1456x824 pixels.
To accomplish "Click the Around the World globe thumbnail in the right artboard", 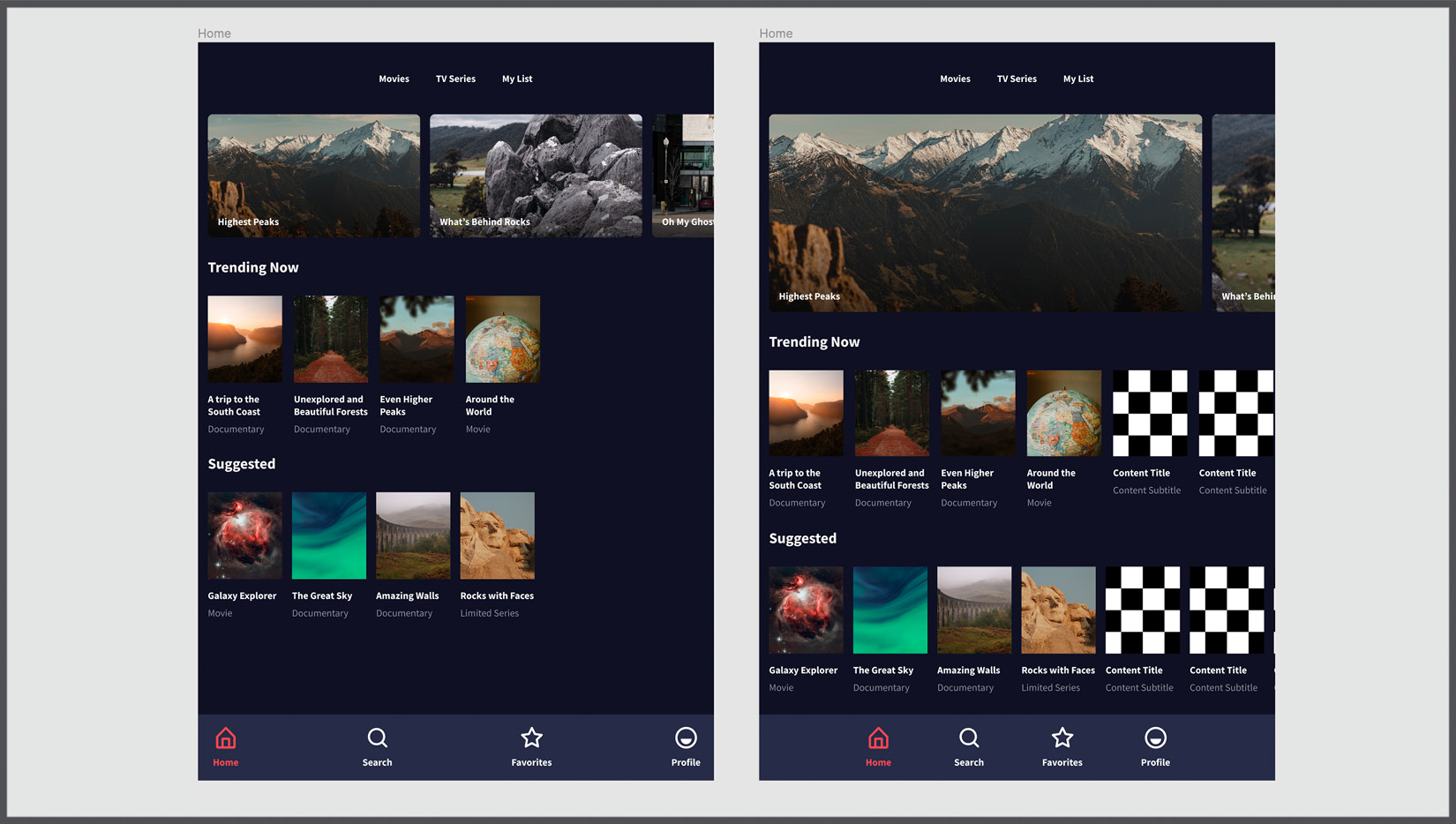I will (x=1063, y=413).
